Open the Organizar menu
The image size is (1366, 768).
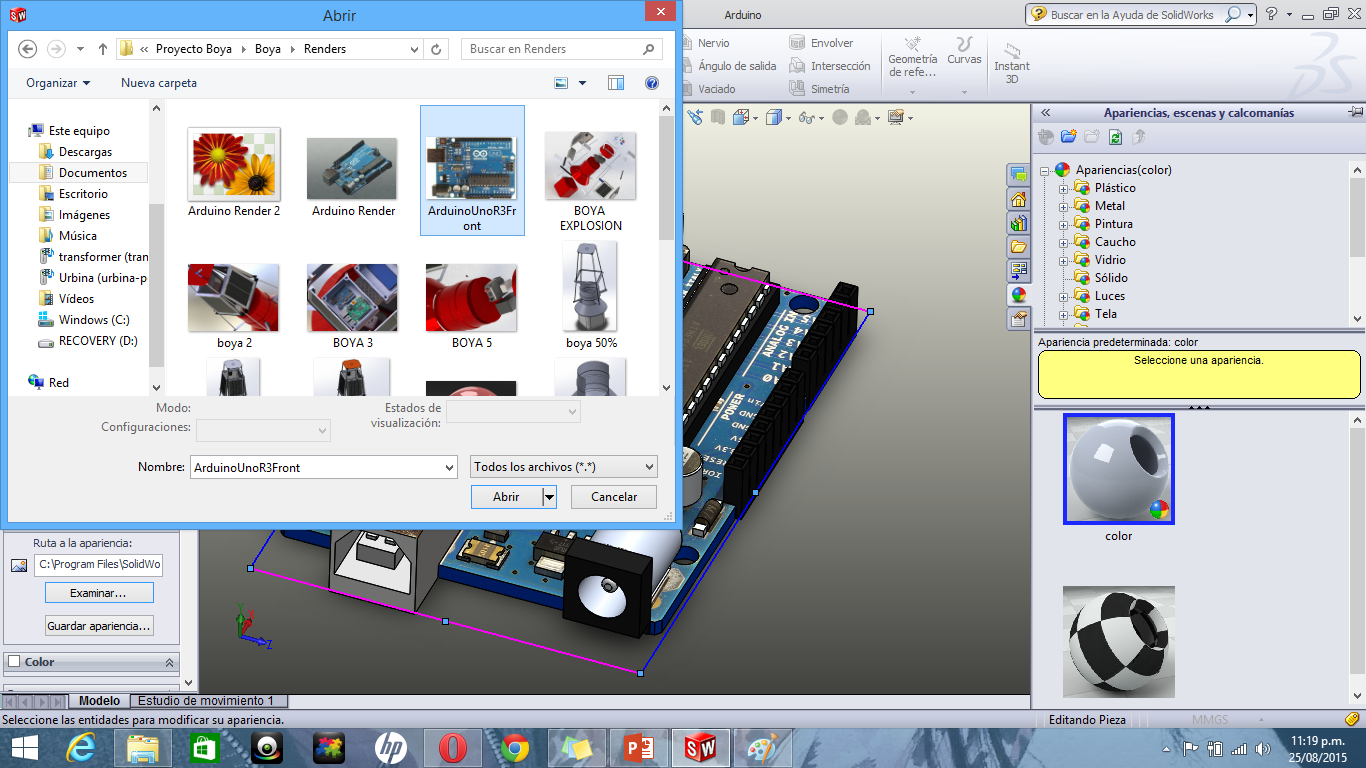(58, 83)
